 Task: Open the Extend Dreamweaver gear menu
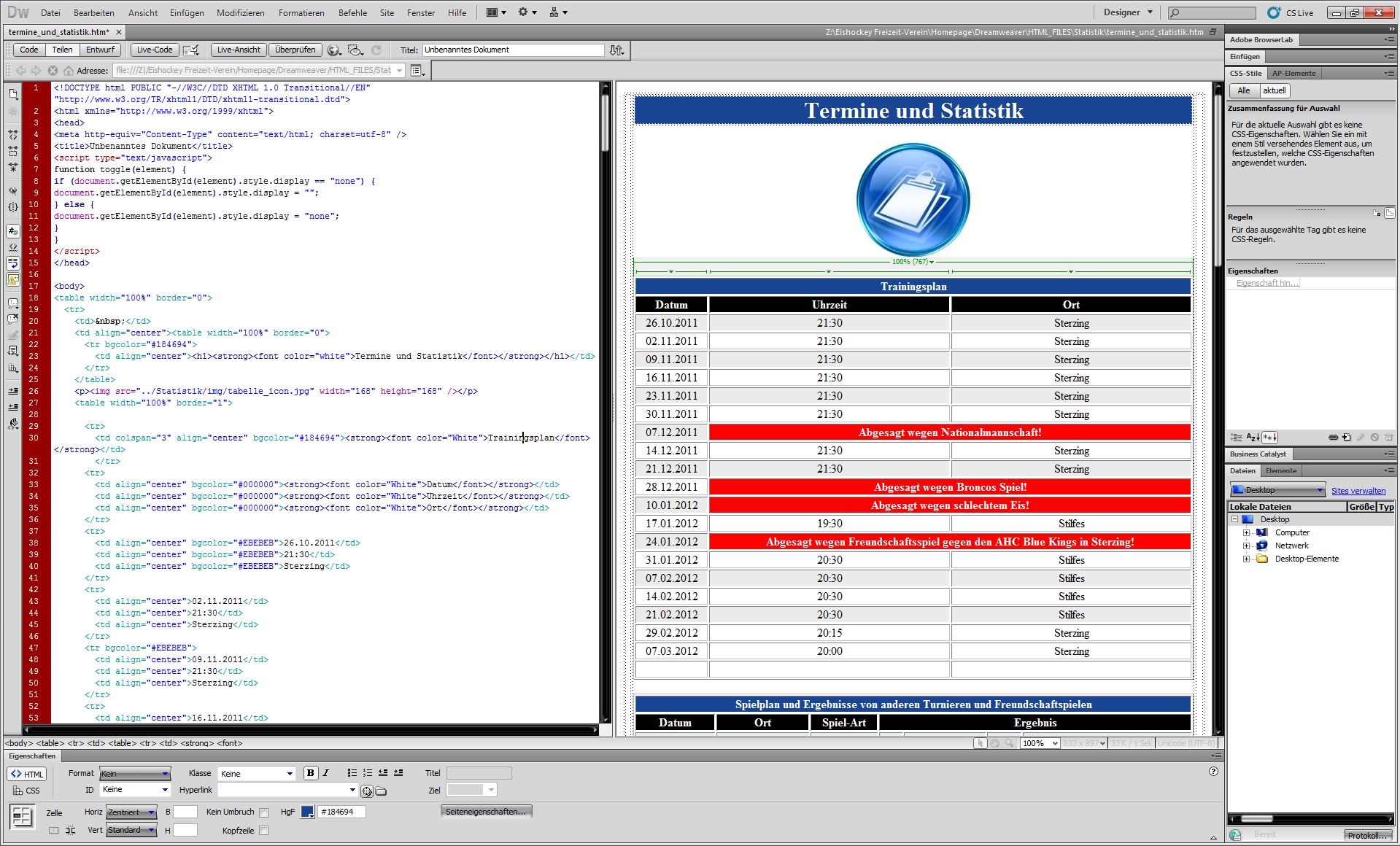click(x=527, y=12)
